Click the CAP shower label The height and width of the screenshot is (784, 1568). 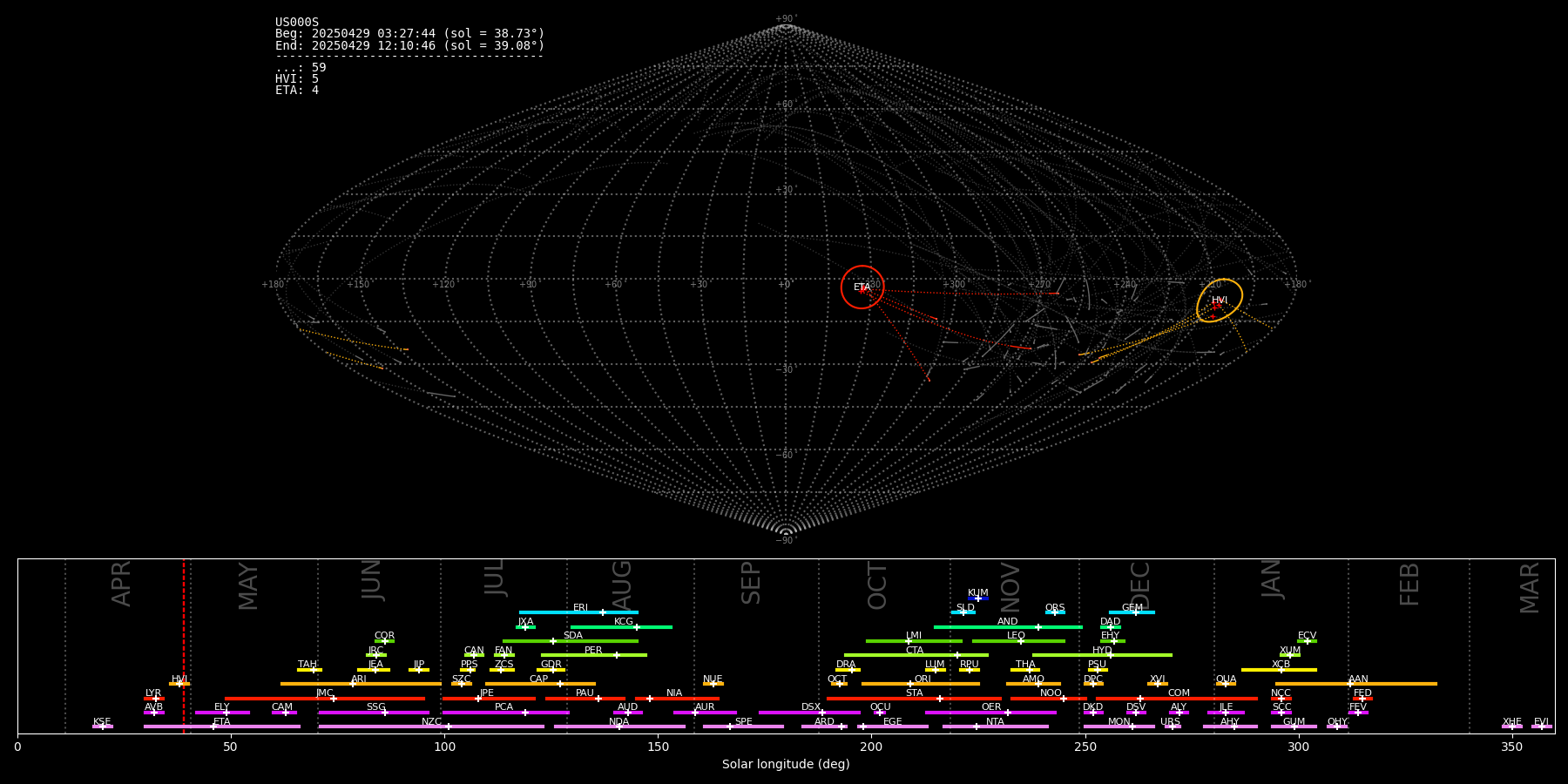click(x=538, y=679)
